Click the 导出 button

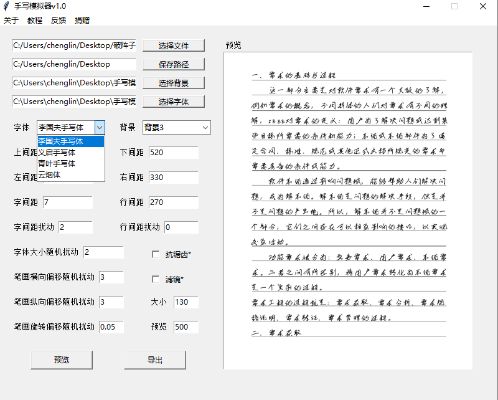tap(155, 360)
